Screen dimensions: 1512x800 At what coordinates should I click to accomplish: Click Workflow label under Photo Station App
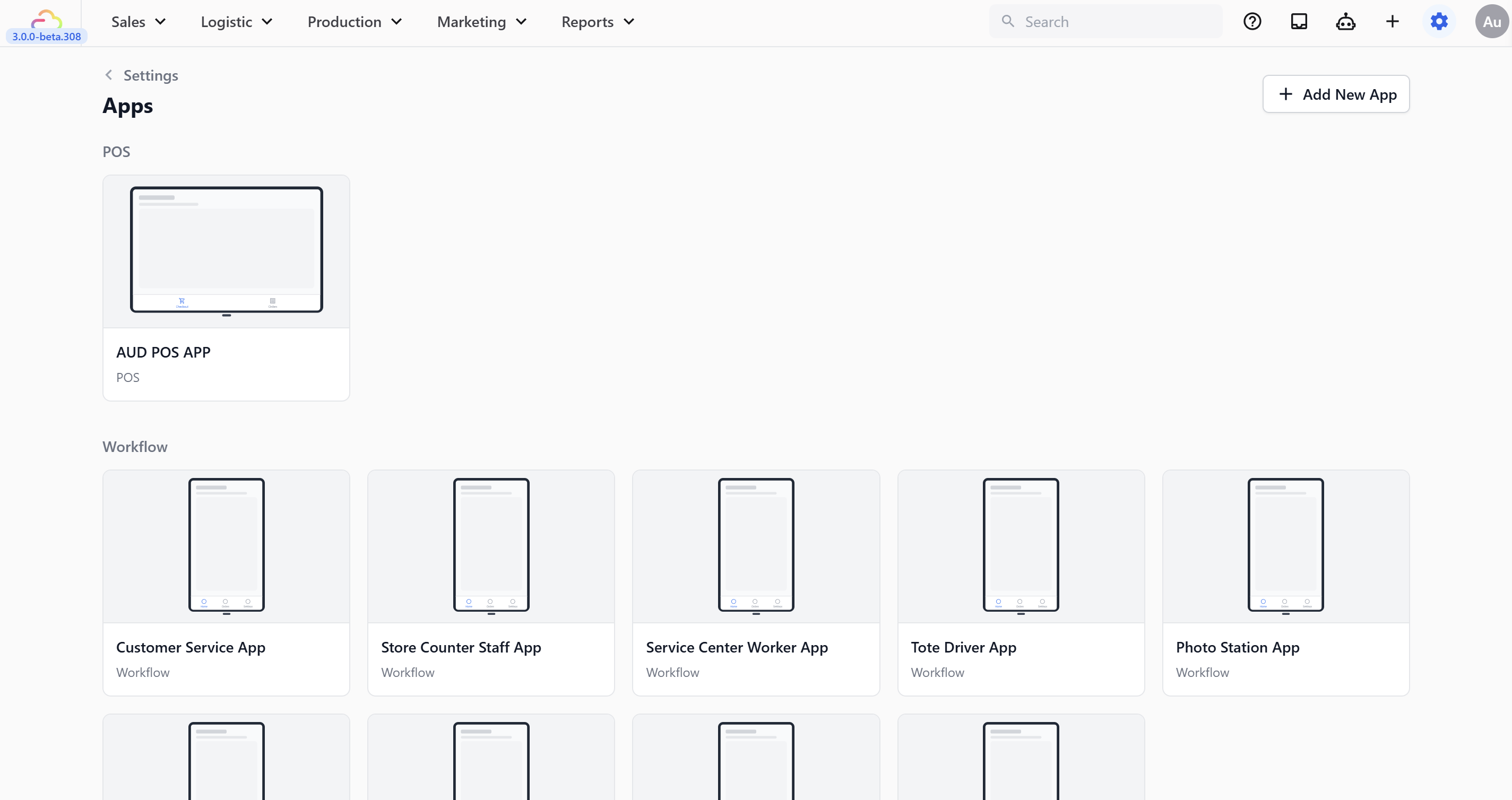click(x=1202, y=673)
